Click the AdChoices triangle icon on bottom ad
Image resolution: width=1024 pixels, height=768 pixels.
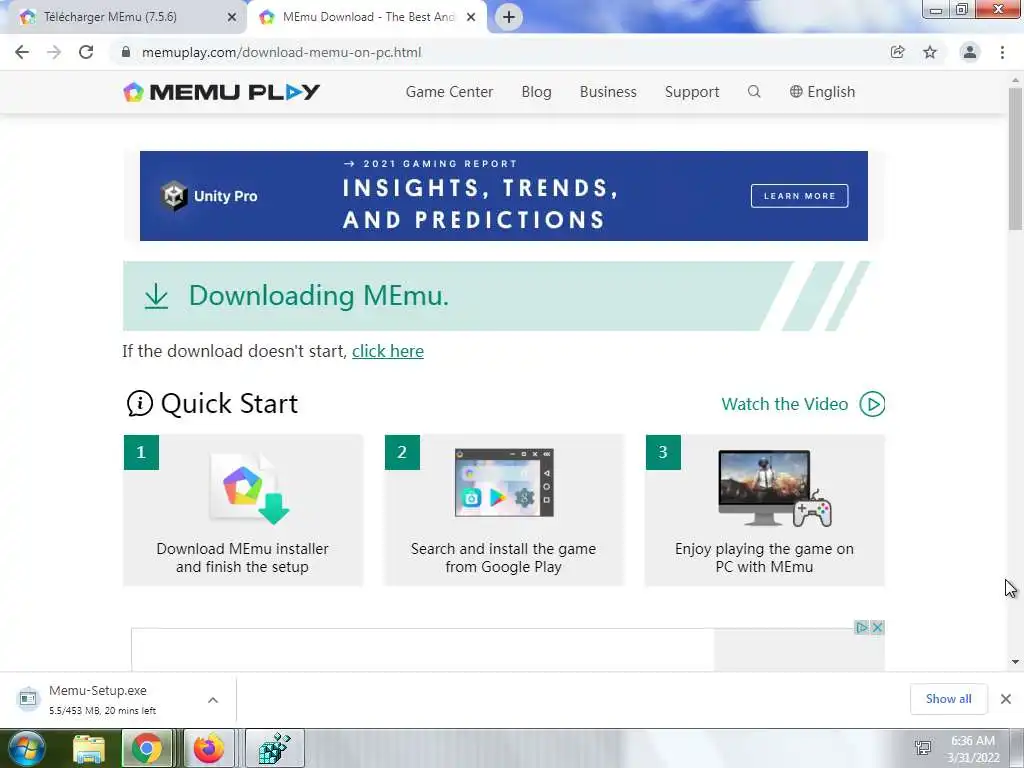click(862, 628)
